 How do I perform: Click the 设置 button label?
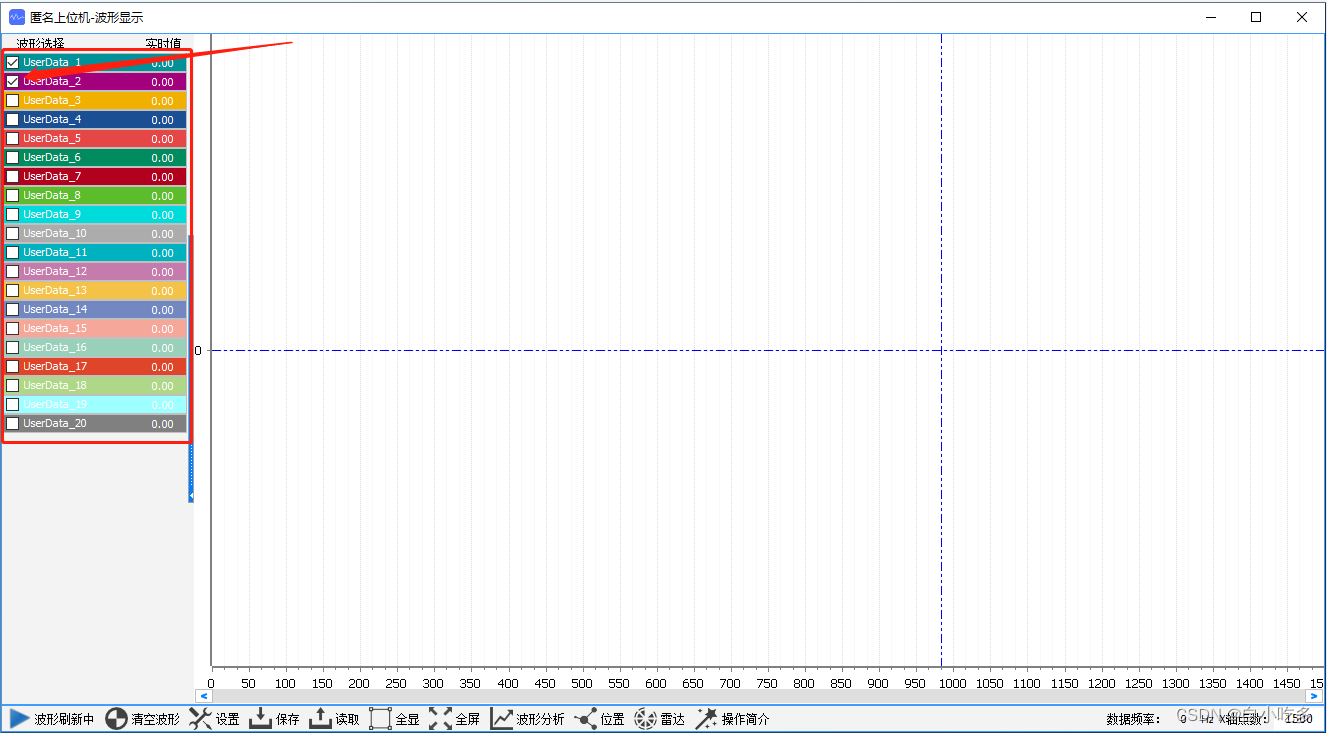pos(228,719)
